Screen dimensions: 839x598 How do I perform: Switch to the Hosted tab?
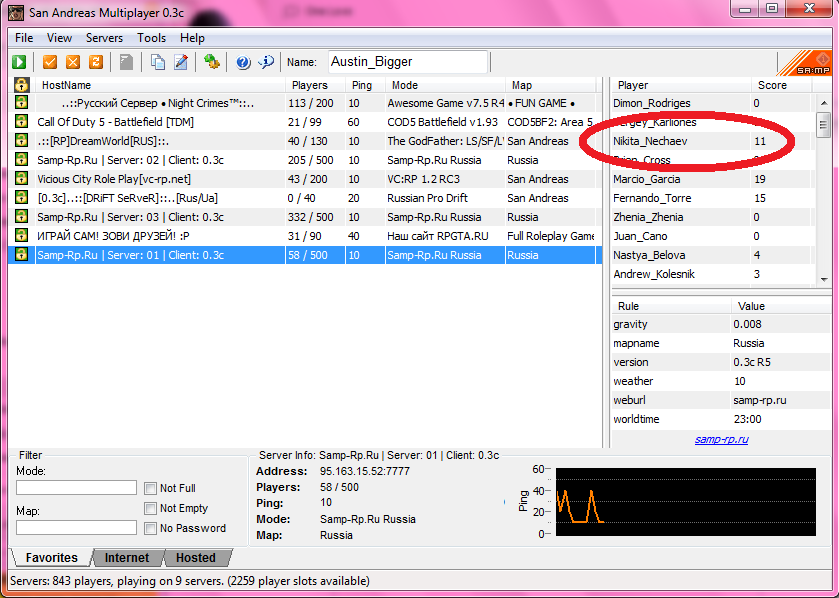(x=196, y=558)
